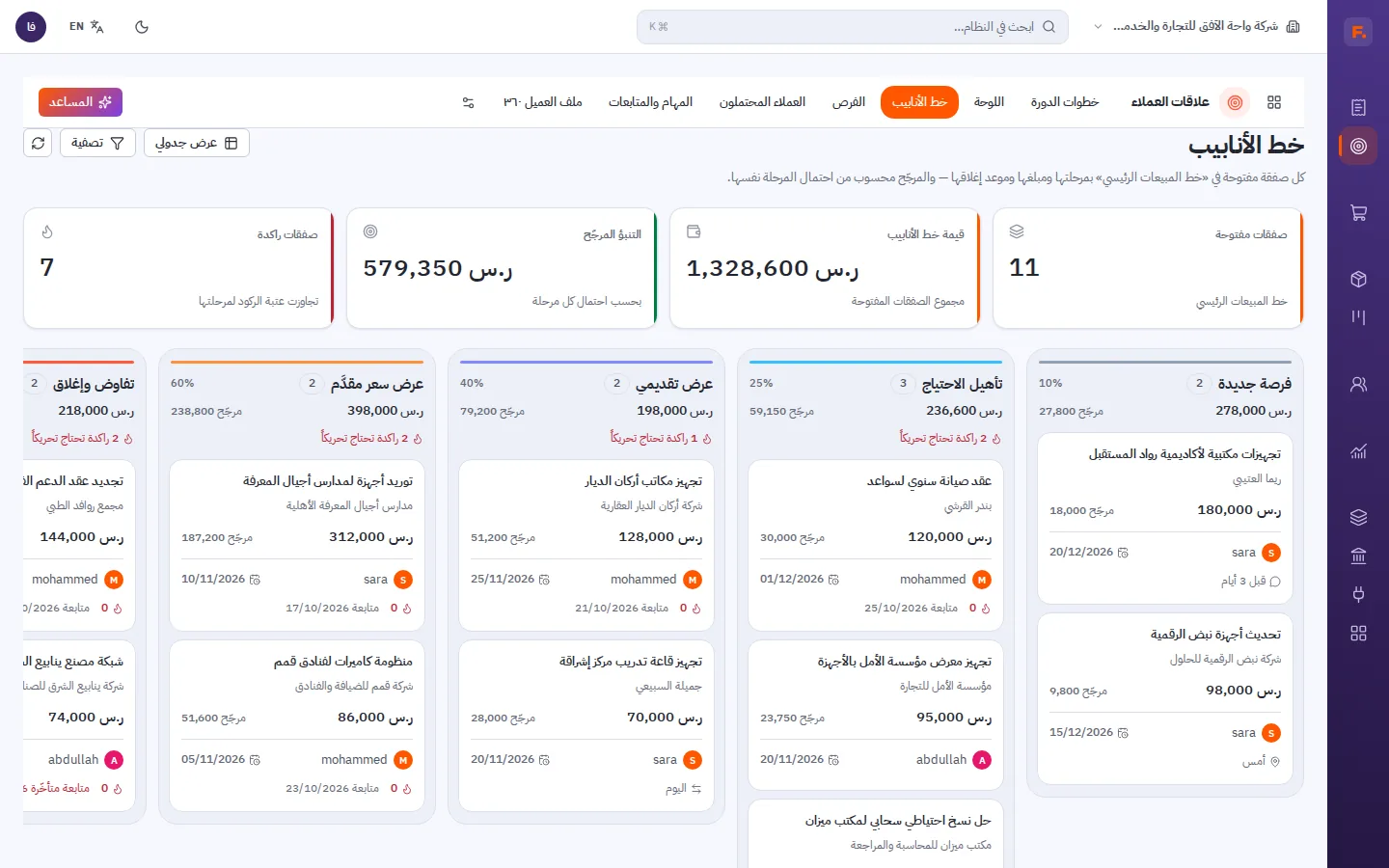The image size is (1389, 868).
Task: Open the sliders settings icon in navigation bar
Action: pyautogui.click(x=468, y=102)
